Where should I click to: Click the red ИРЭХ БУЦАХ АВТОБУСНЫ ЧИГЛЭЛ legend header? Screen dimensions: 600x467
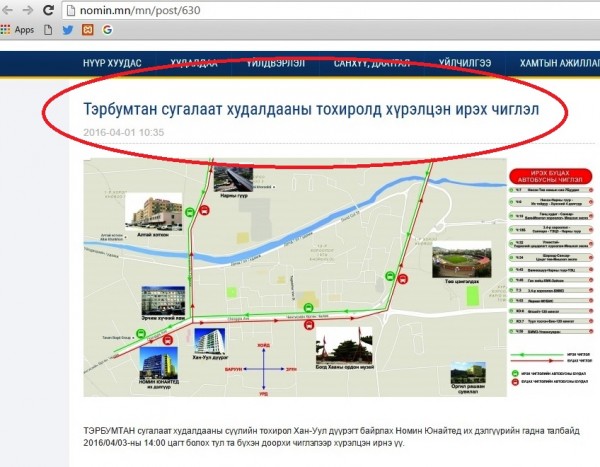pos(550,176)
